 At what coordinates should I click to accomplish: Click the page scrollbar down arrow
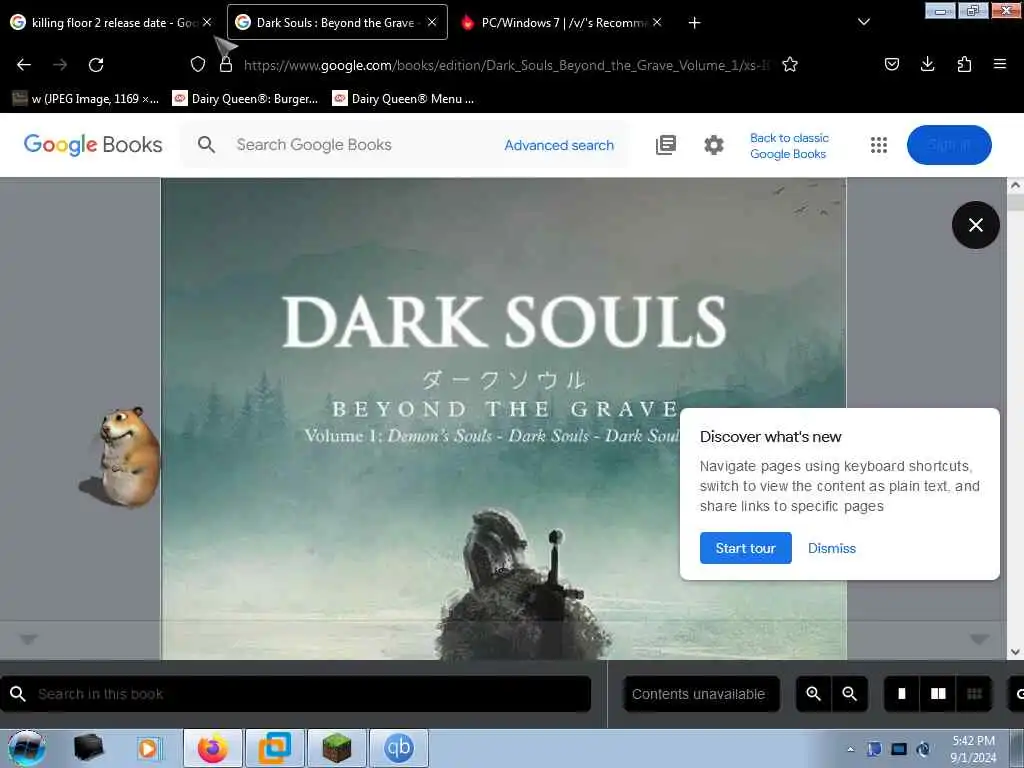pos(1015,652)
